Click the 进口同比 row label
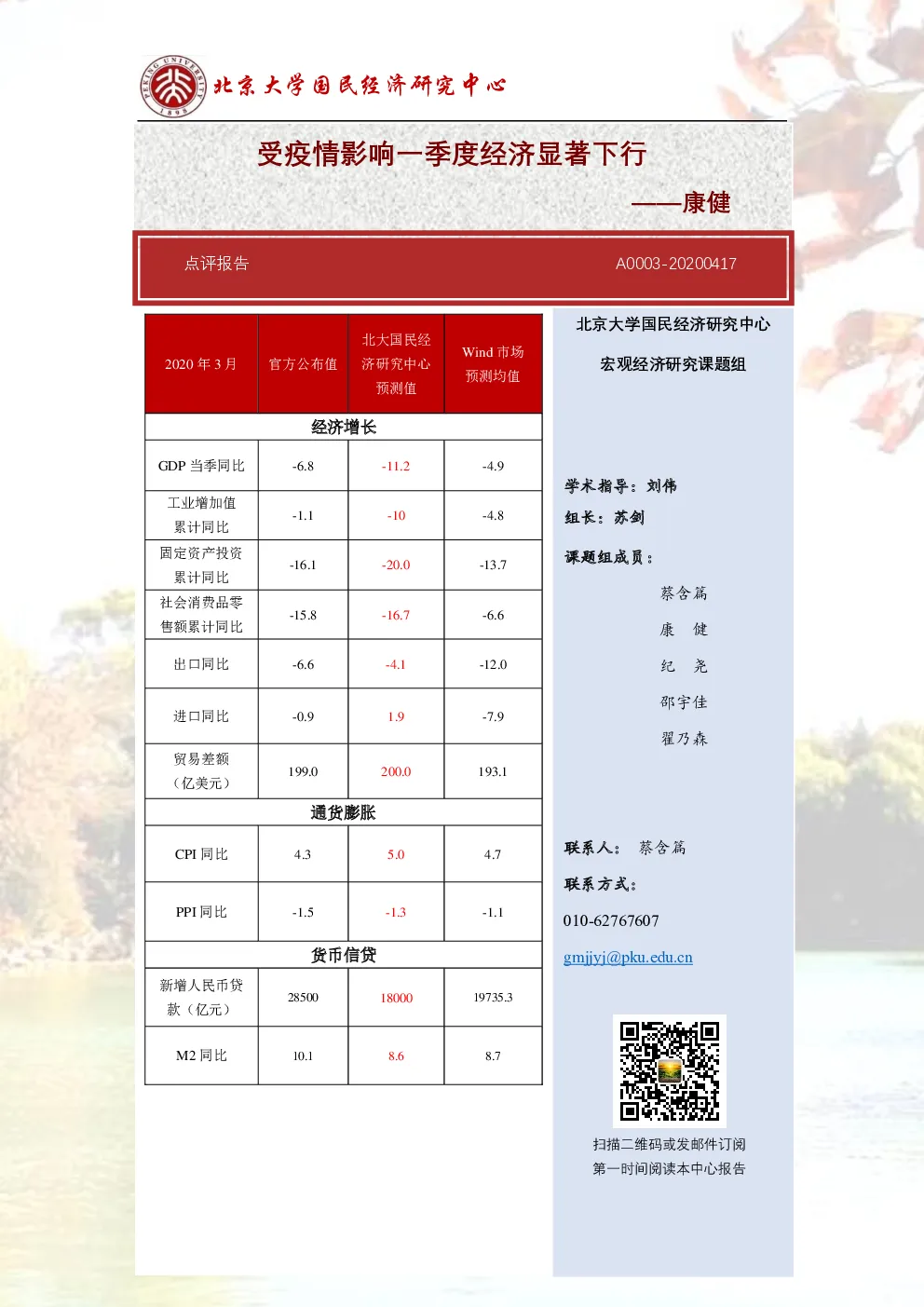924x1307 pixels. click(201, 716)
